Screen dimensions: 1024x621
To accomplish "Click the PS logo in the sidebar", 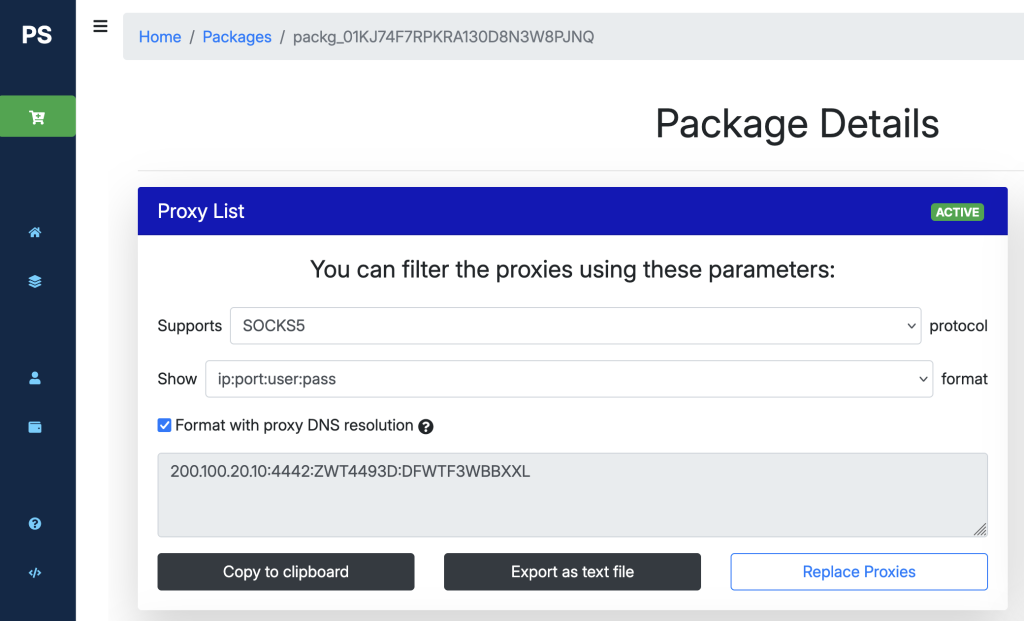I will 37,35.
